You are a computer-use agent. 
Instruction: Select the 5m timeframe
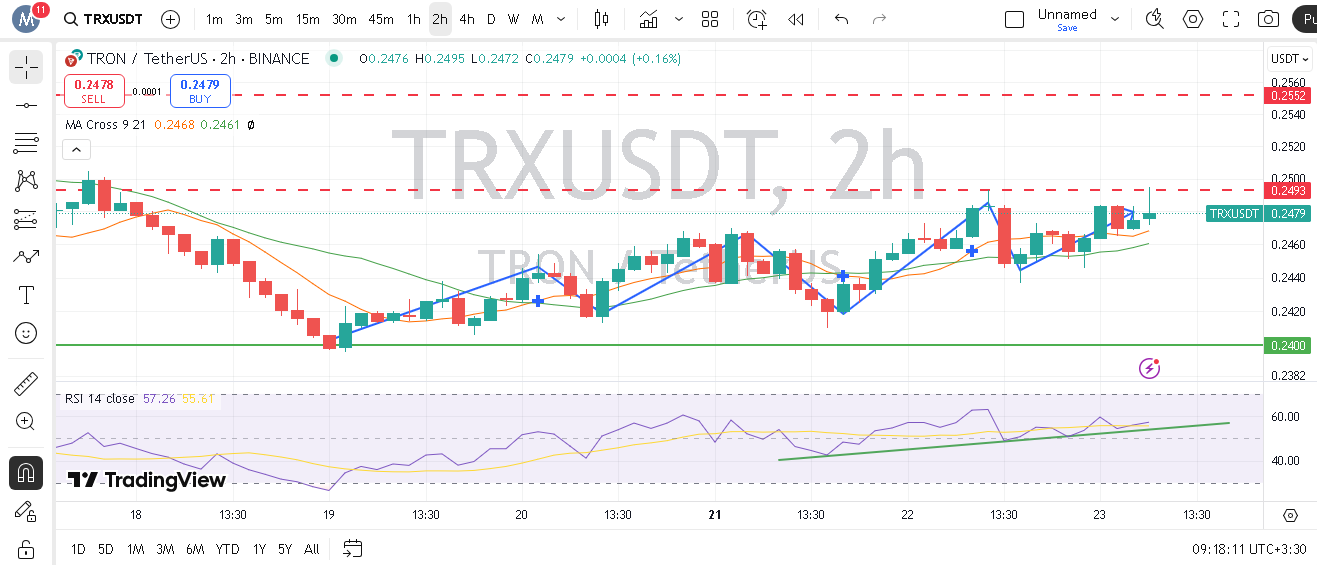click(x=274, y=19)
